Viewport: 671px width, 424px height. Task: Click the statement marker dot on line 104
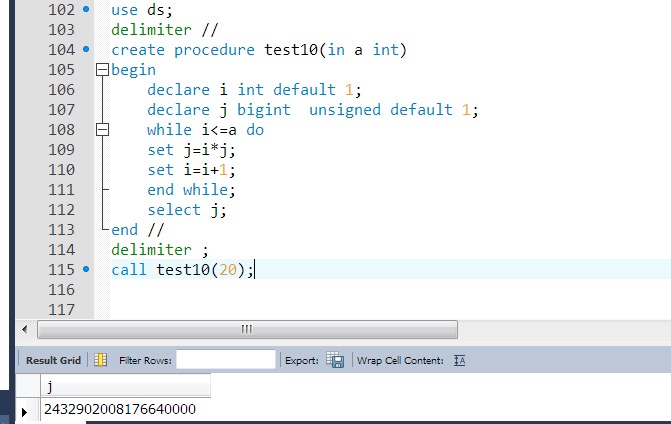click(86, 49)
